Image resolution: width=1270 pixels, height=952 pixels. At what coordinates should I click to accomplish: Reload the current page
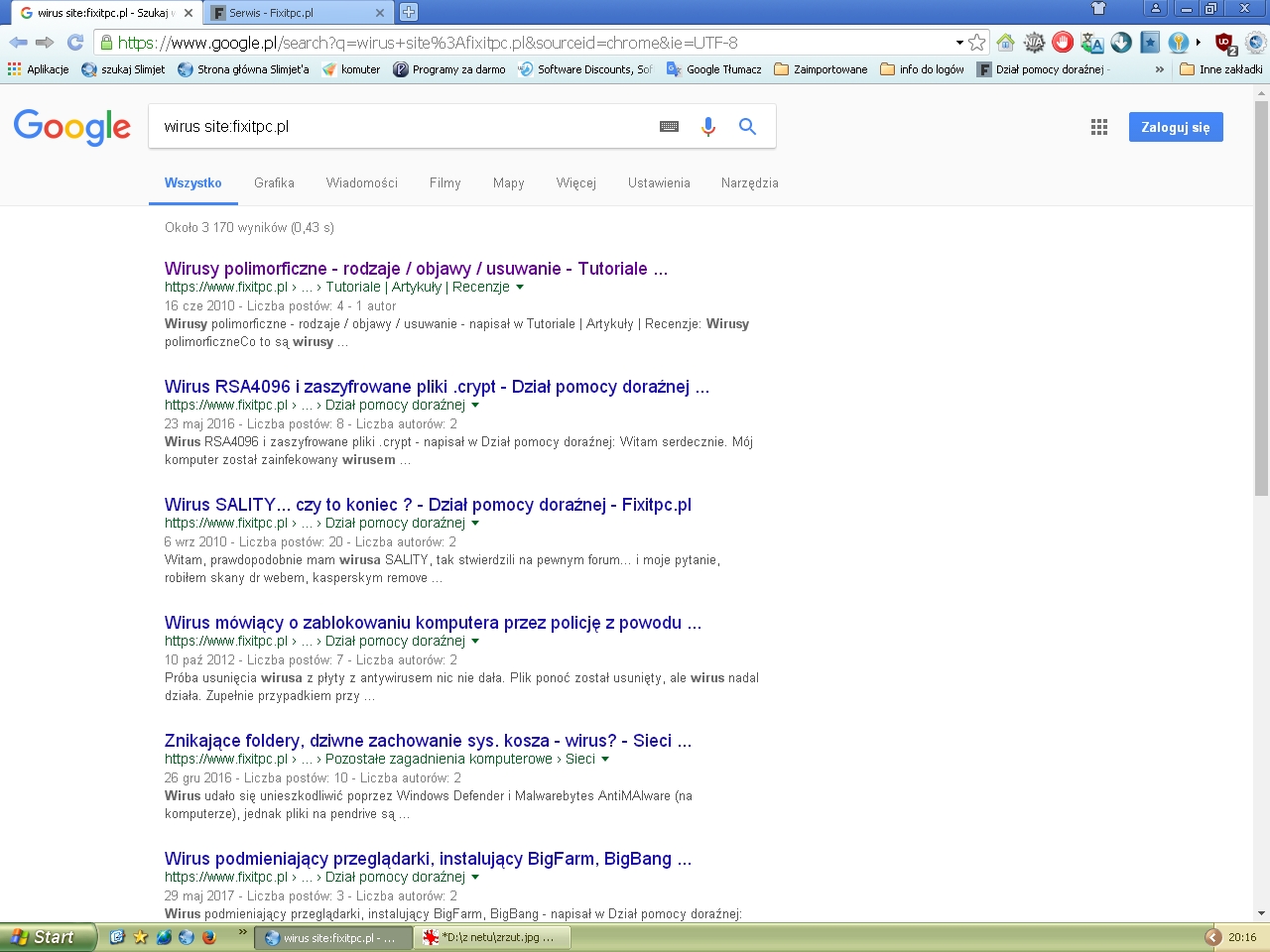(x=75, y=43)
